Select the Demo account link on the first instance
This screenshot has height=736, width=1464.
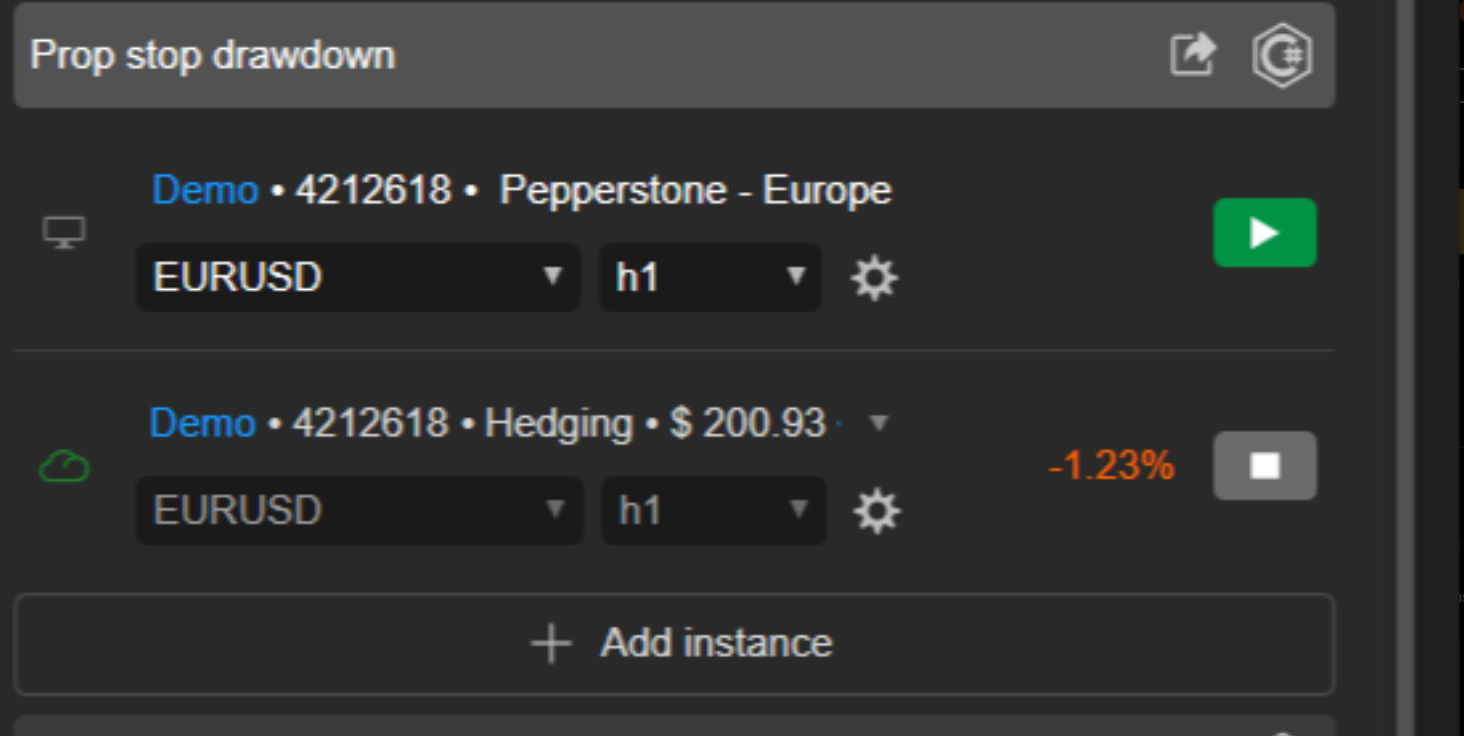pyautogui.click(x=204, y=190)
